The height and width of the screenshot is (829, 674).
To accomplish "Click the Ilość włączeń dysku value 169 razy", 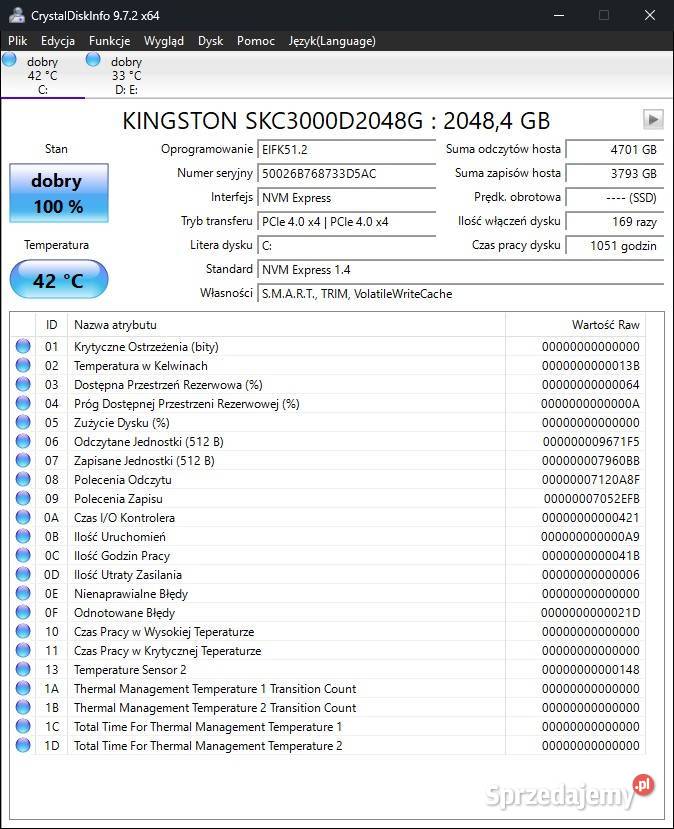I will pos(614,222).
